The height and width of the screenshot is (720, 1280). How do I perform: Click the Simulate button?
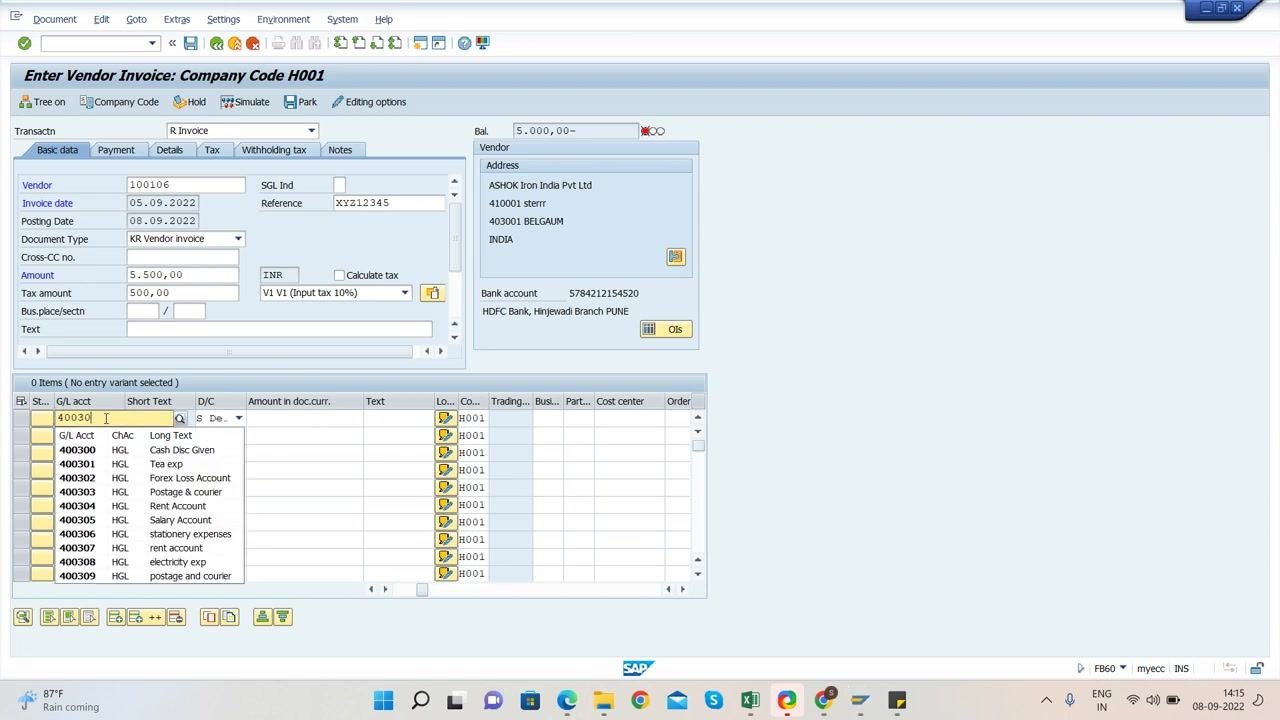tap(245, 102)
